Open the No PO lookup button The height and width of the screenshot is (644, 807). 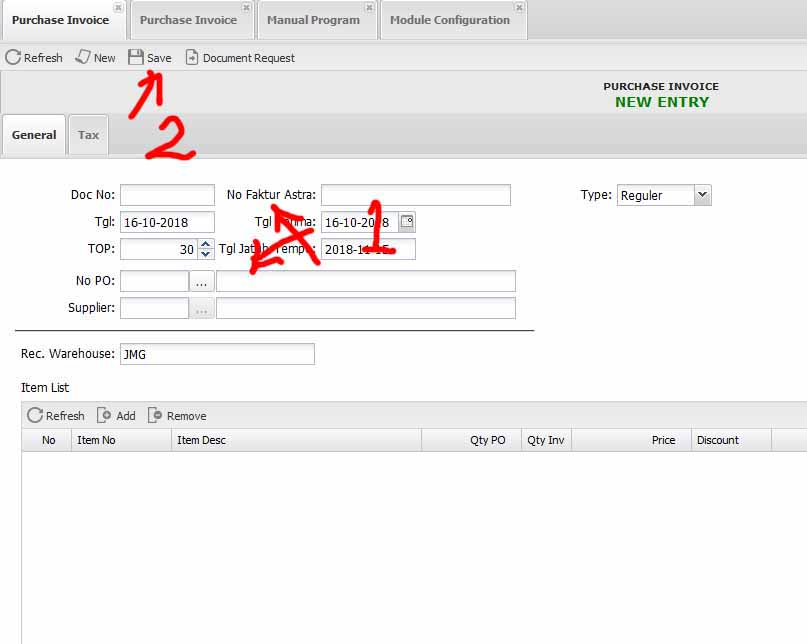tap(202, 282)
